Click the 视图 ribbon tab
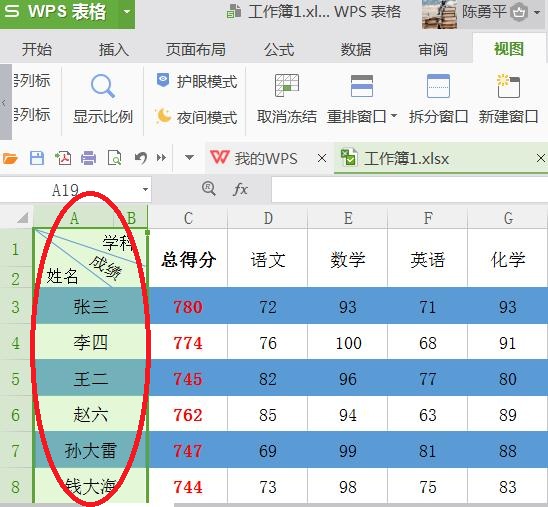Viewport: 548px width, 507px height. [x=509, y=49]
